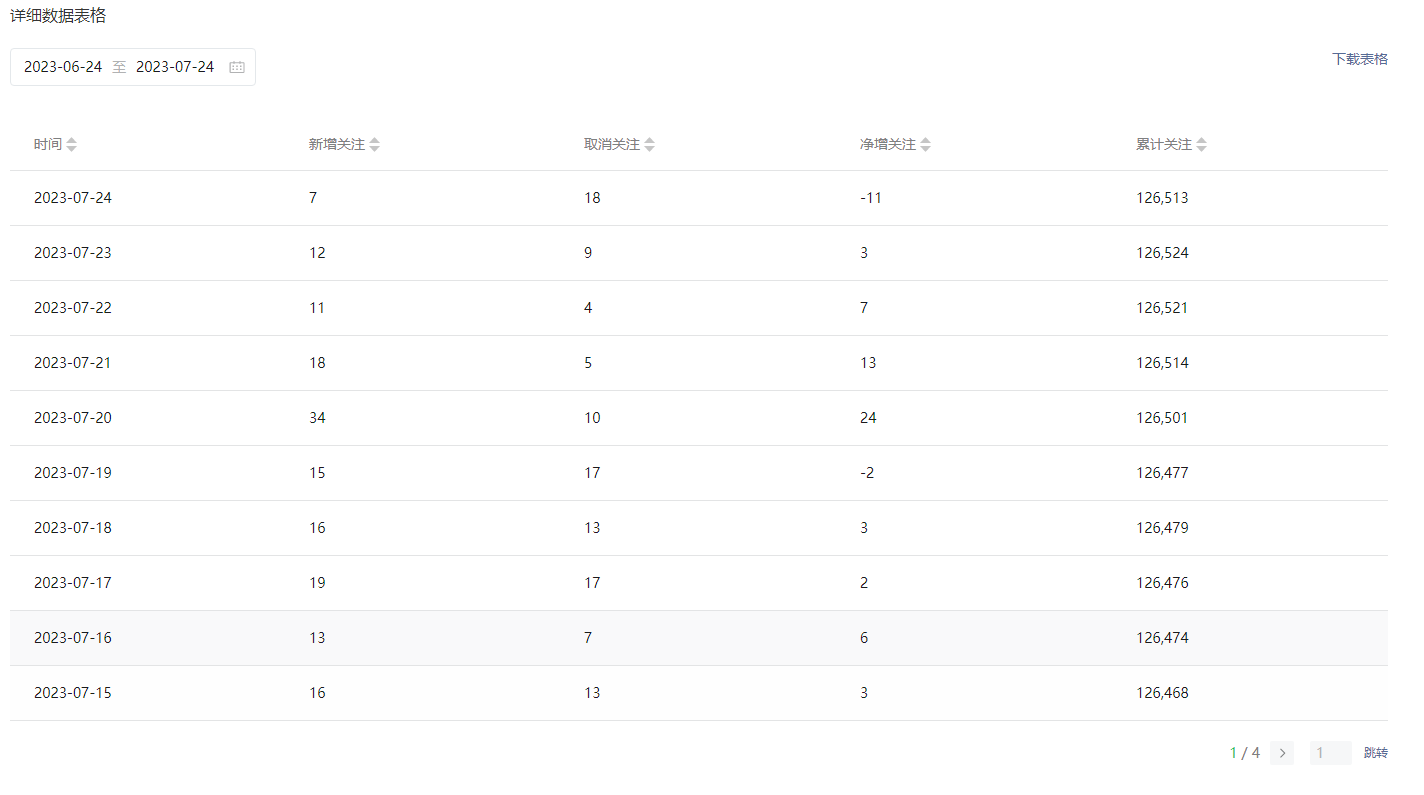This screenshot has width=1424, height=795.
Task: Open end date 2023-07-24 picker
Action: coord(175,67)
